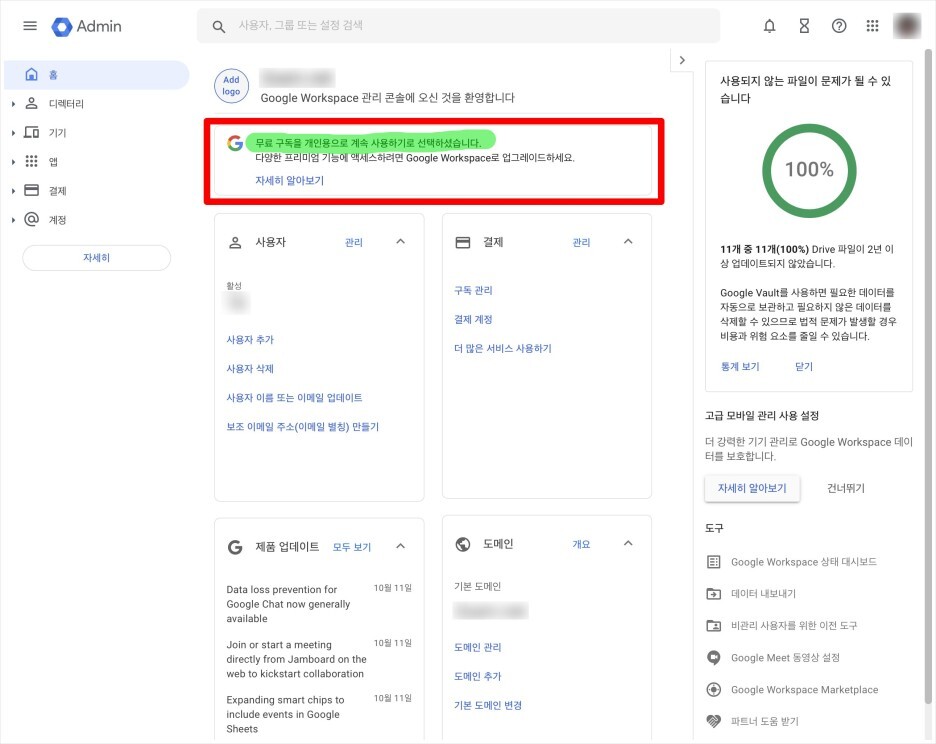This screenshot has width=936, height=744.
Task: Click the Add logo circle
Action: pyautogui.click(x=232, y=85)
